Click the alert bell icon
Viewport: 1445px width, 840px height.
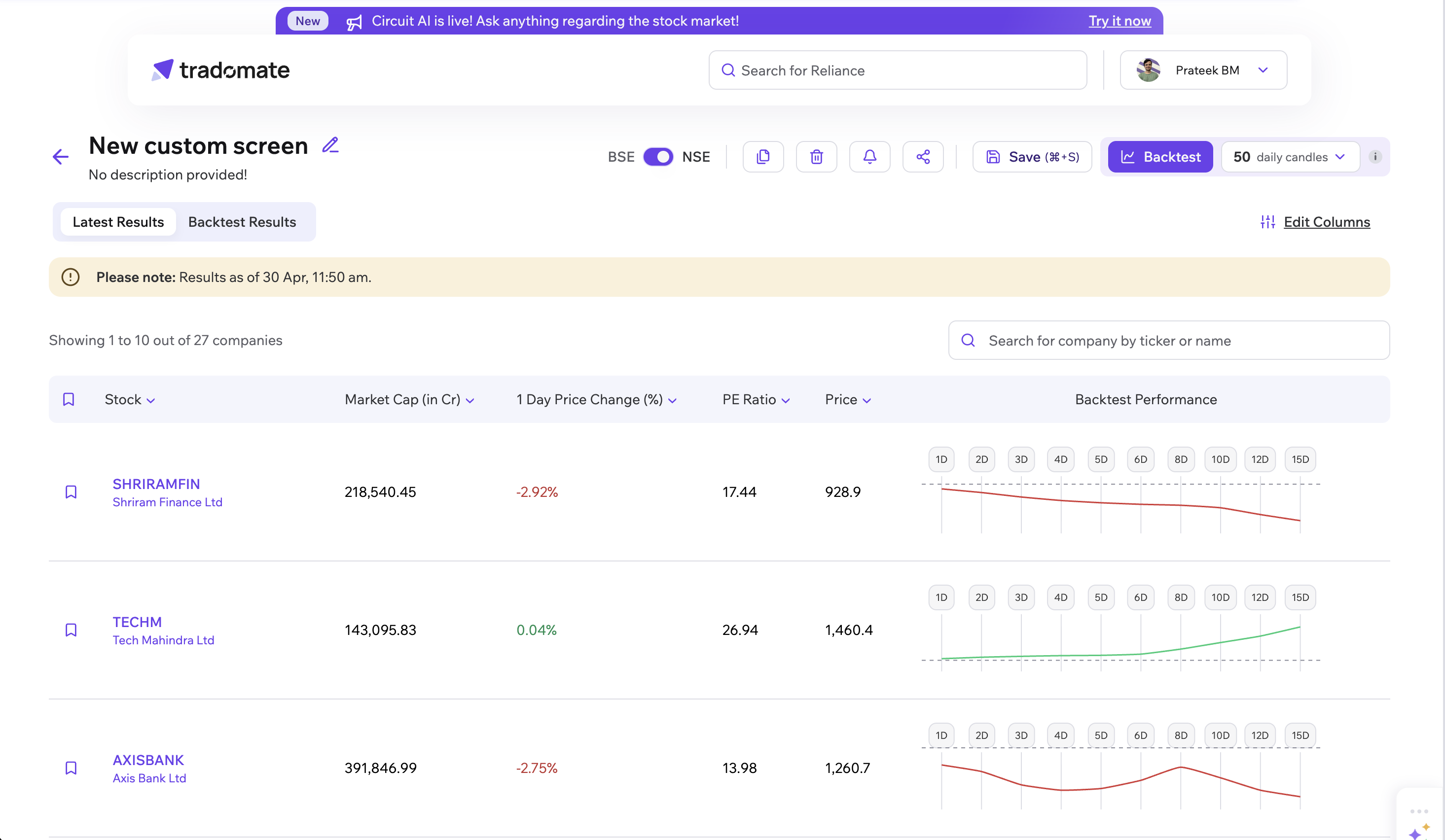point(869,156)
